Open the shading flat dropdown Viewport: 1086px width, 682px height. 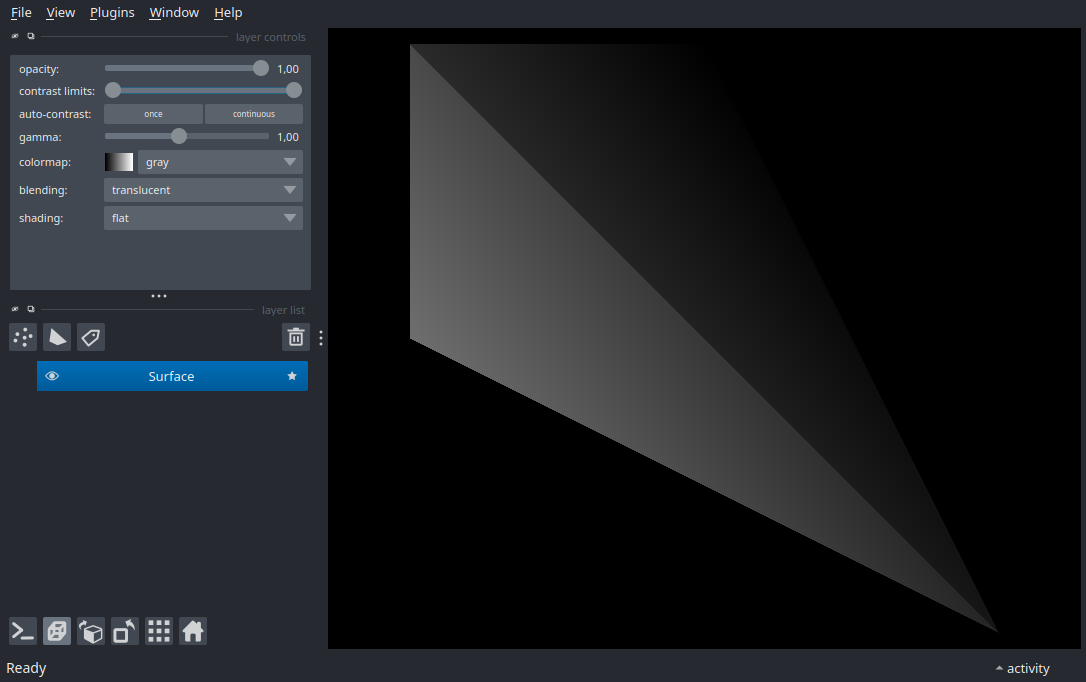pos(203,218)
